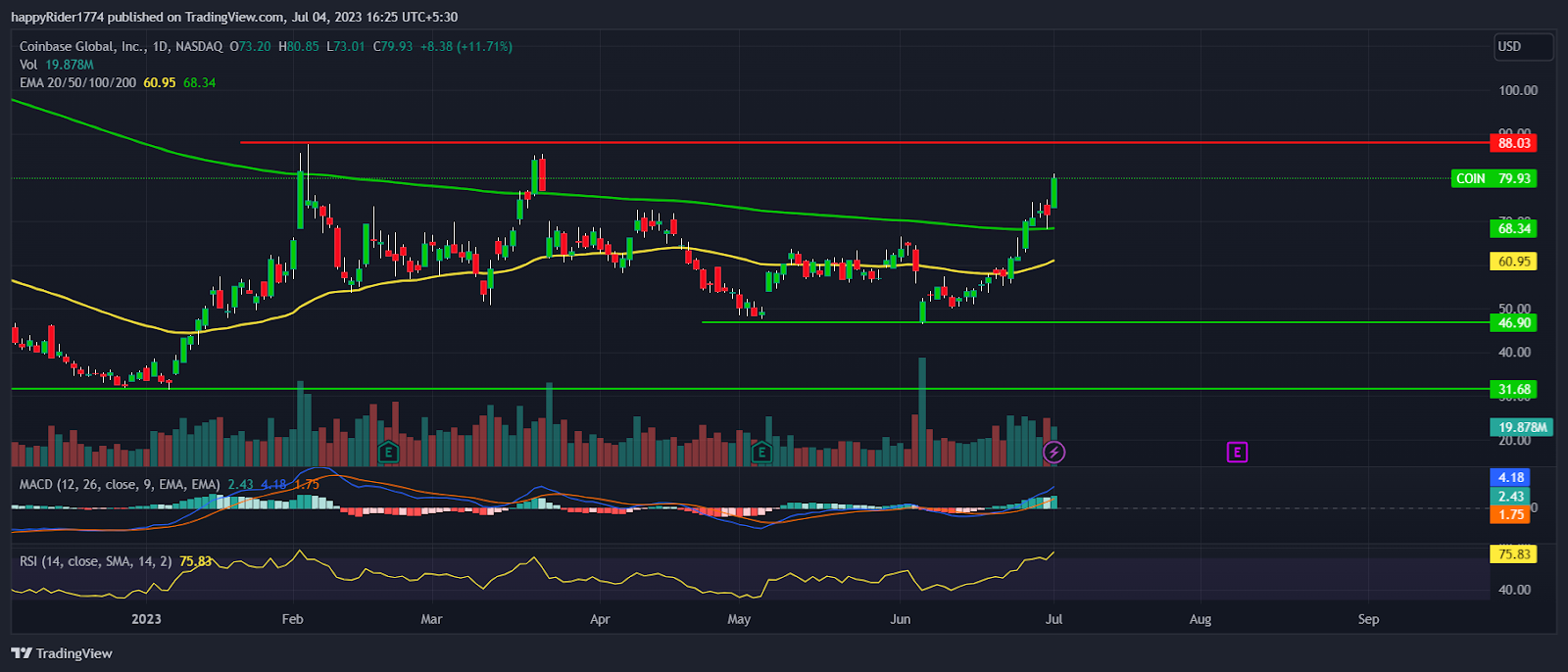Select the green COIN 79.93 last price label

pos(1493,178)
